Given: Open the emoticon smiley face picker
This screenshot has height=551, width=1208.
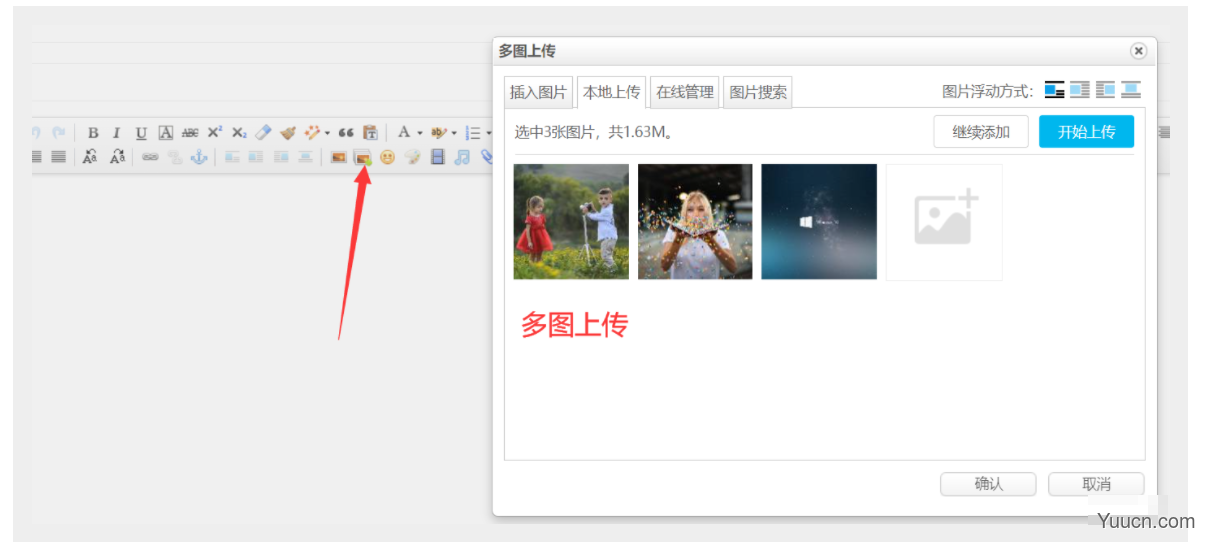Looking at the screenshot, I should tap(387, 157).
